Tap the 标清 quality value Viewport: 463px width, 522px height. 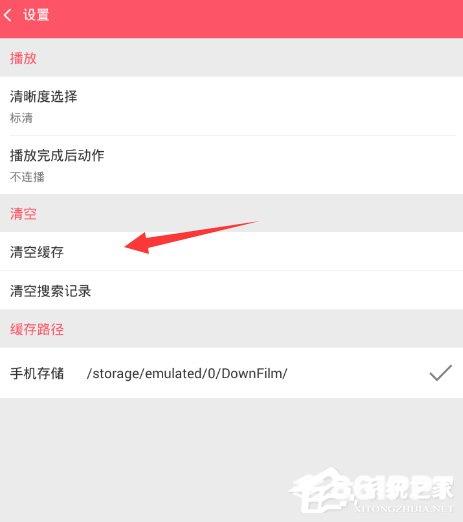pos(21,118)
